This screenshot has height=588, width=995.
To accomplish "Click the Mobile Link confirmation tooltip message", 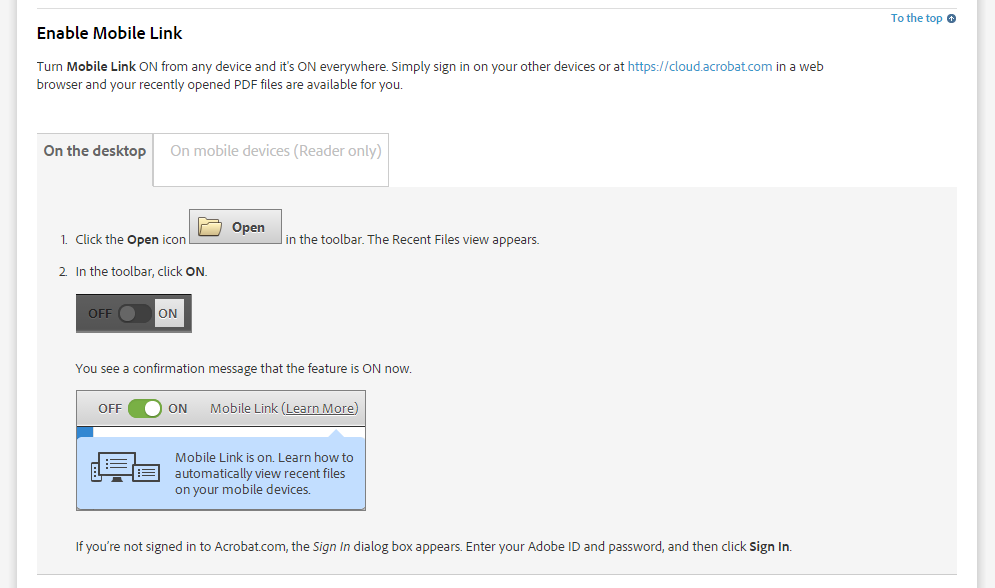I will tap(266, 473).
